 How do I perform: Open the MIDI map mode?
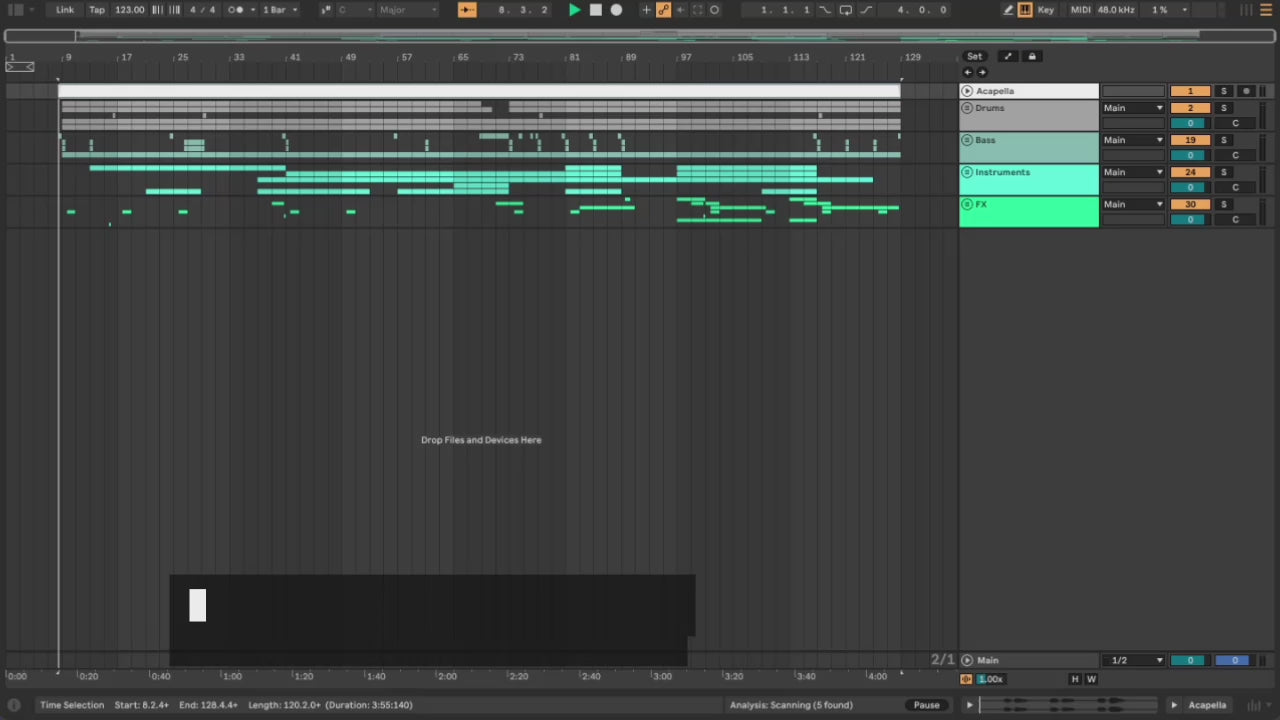[x=1080, y=10]
